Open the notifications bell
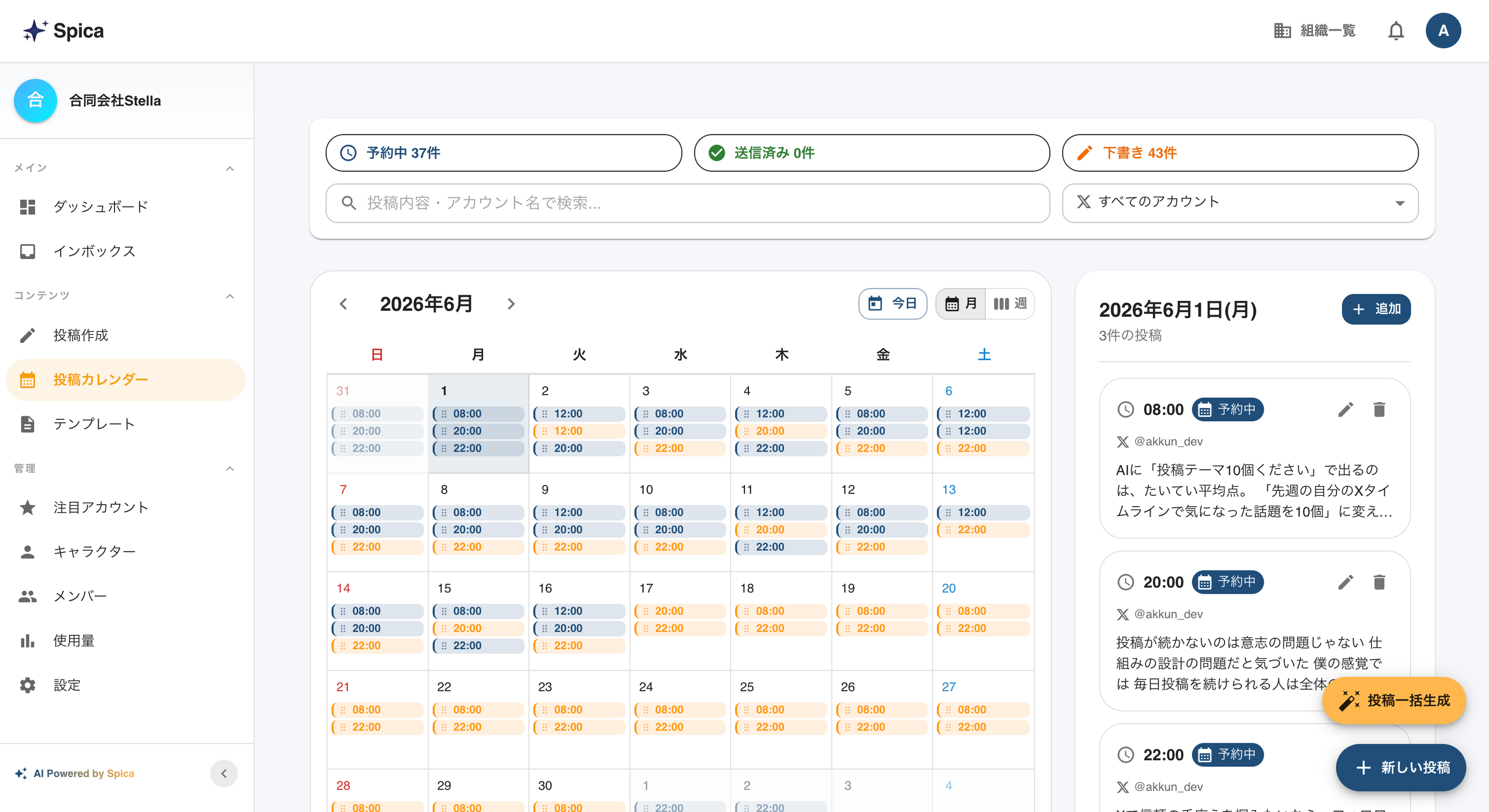The width and height of the screenshot is (1489, 812). tap(1395, 31)
